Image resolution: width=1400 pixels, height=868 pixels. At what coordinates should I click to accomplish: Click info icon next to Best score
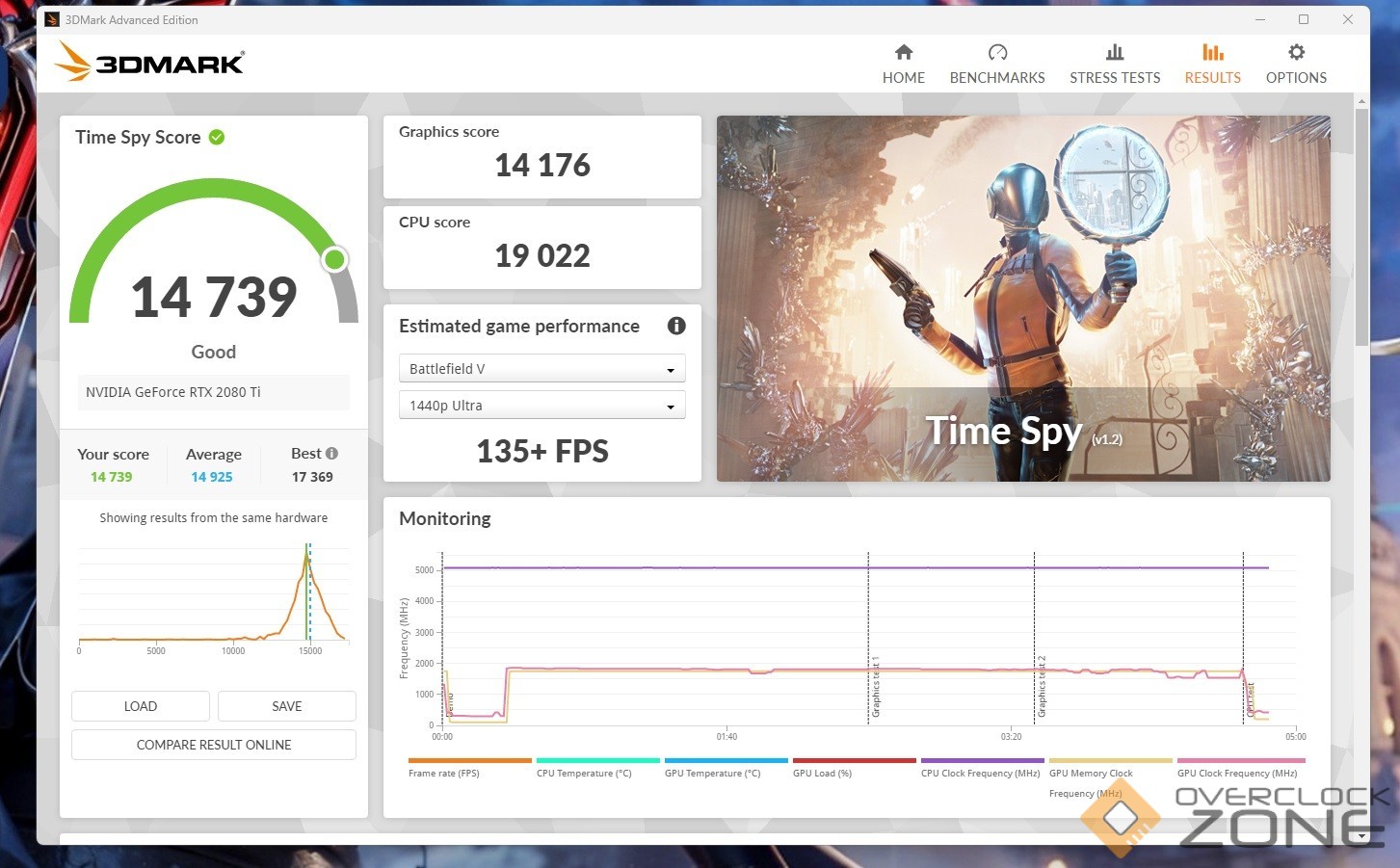pyautogui.click(x=332, y=453)
